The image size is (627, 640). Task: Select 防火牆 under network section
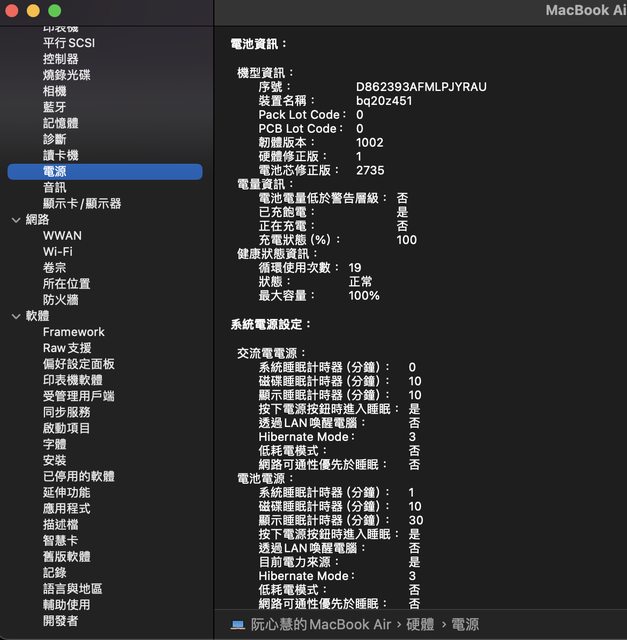(x=60, y=300)
